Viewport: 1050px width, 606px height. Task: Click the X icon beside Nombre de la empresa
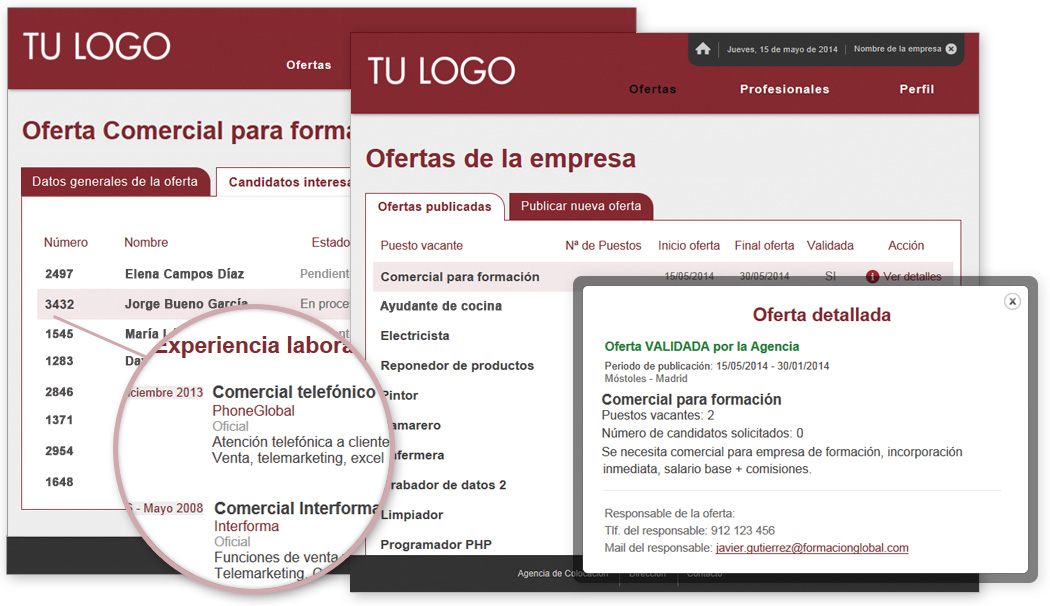[951, 49]
